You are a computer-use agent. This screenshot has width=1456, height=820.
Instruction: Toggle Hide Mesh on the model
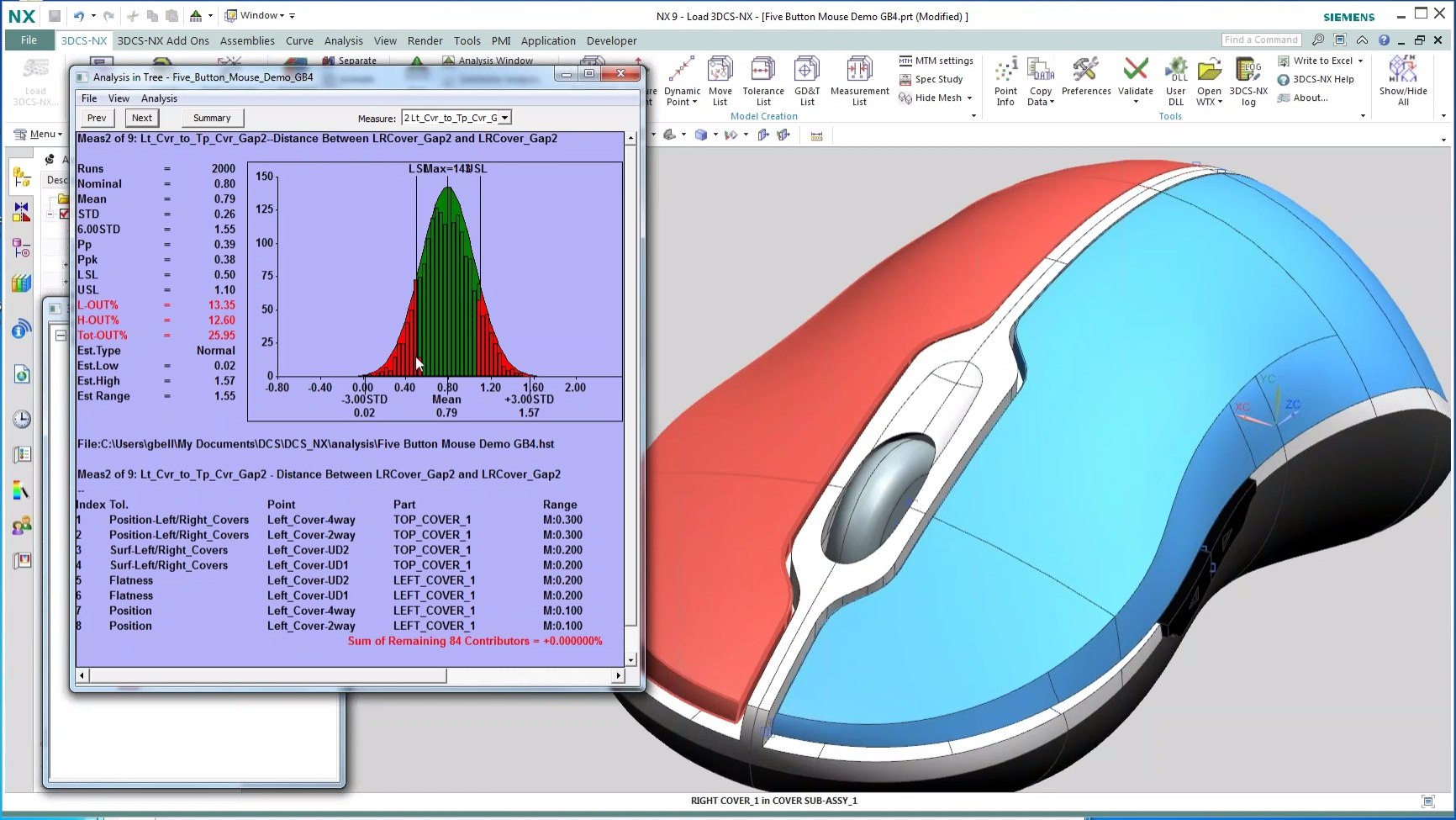(931, 98)
